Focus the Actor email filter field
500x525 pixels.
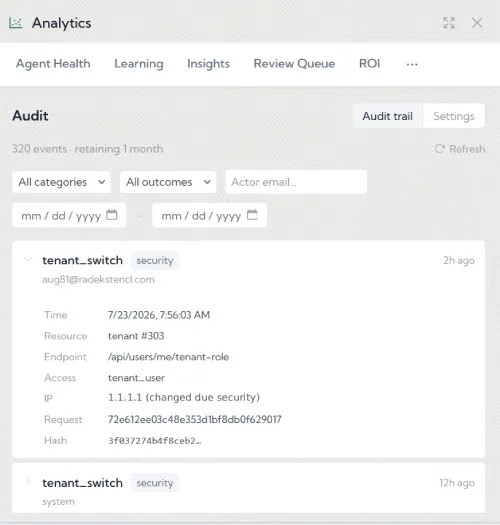296,182
